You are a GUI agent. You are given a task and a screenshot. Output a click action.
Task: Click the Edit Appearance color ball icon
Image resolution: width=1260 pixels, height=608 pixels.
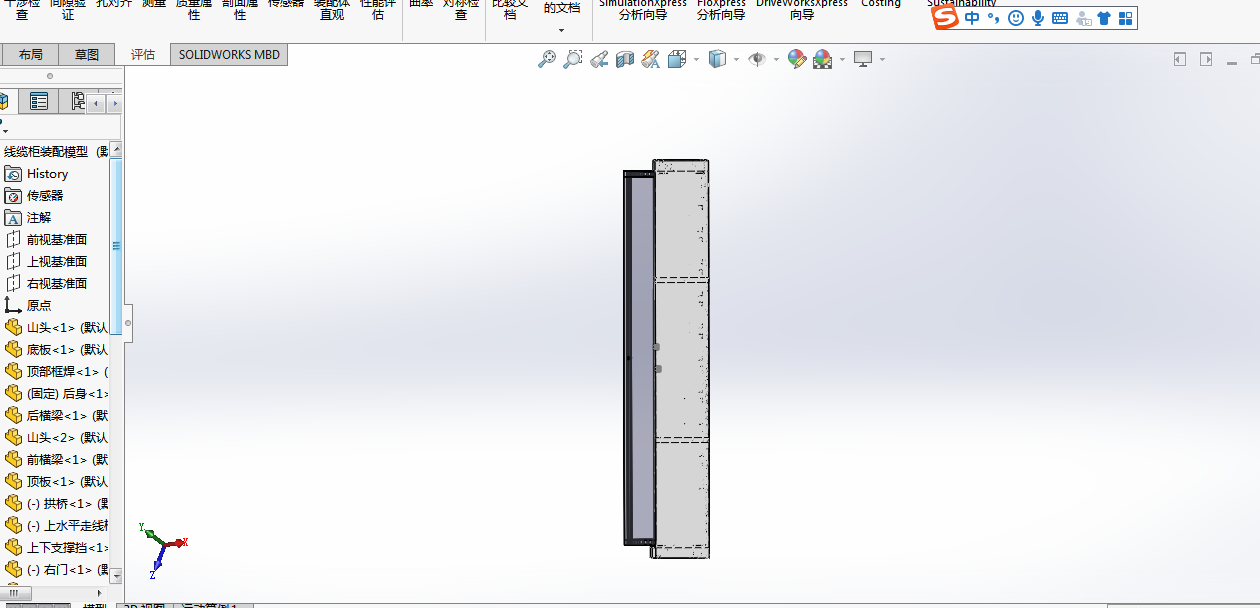pos(797,60)
